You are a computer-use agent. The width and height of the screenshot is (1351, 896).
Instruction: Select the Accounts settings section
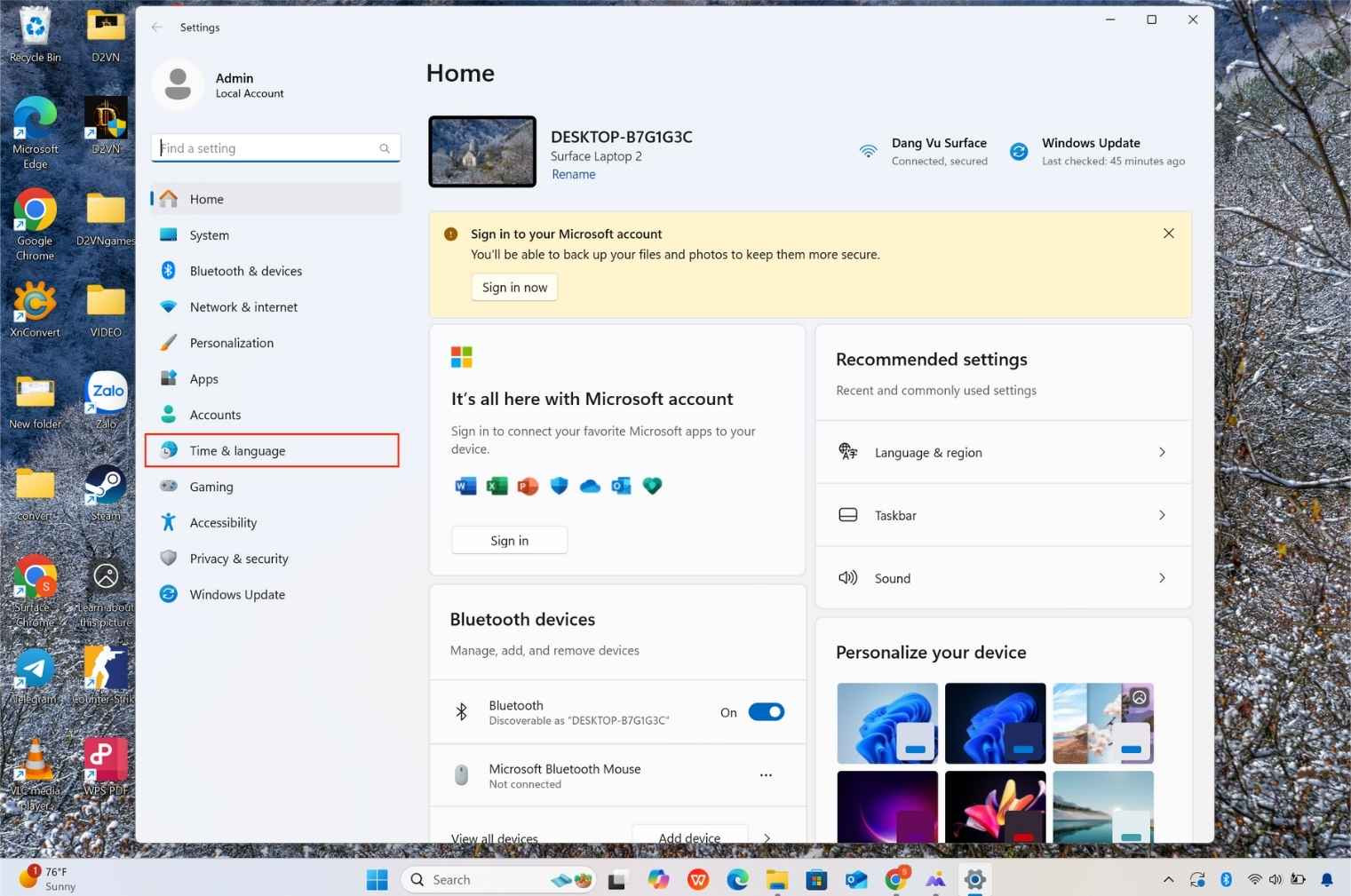(x=215, y=414)
